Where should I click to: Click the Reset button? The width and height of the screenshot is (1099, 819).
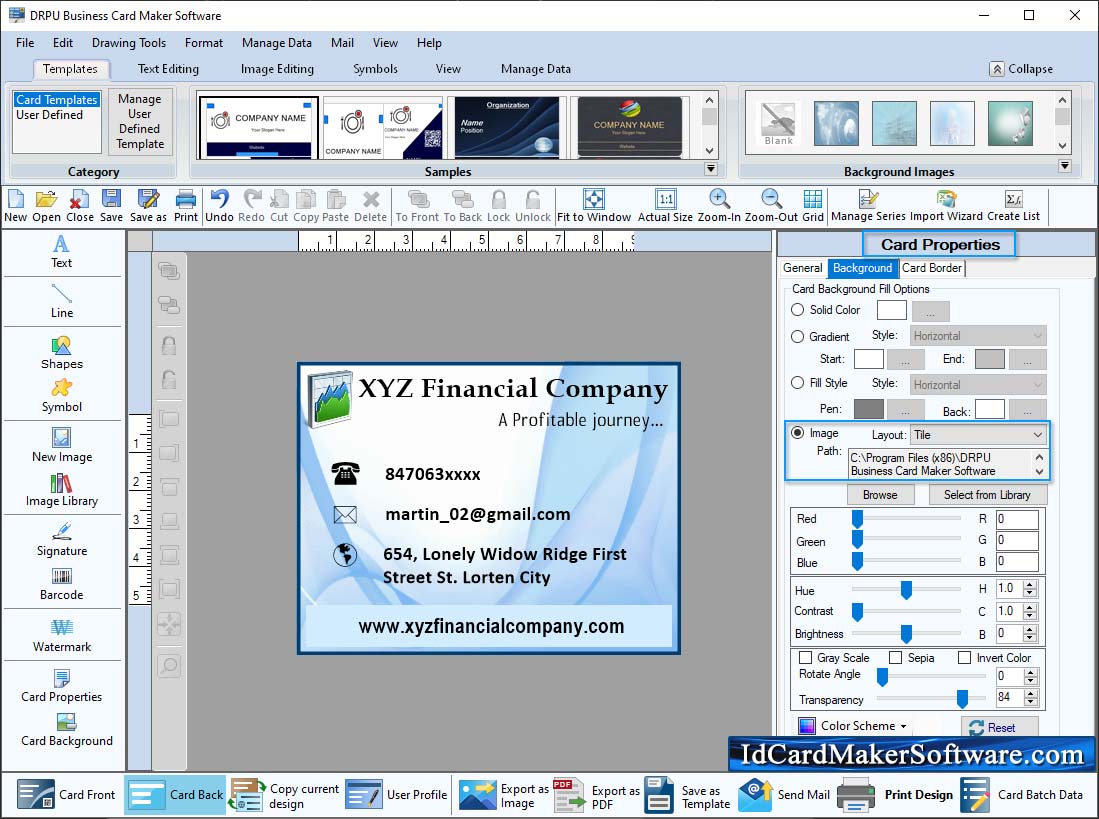[x=999, y=727]
